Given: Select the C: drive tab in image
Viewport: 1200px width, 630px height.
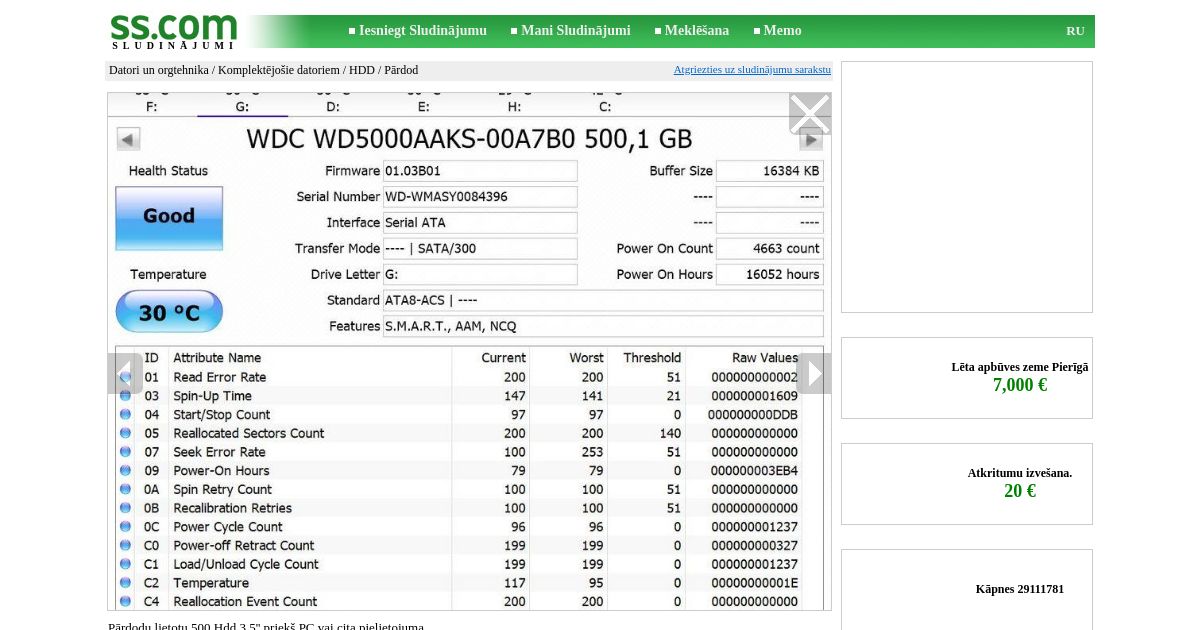Looking at the screenshot, I should click(x=605, y=106).
